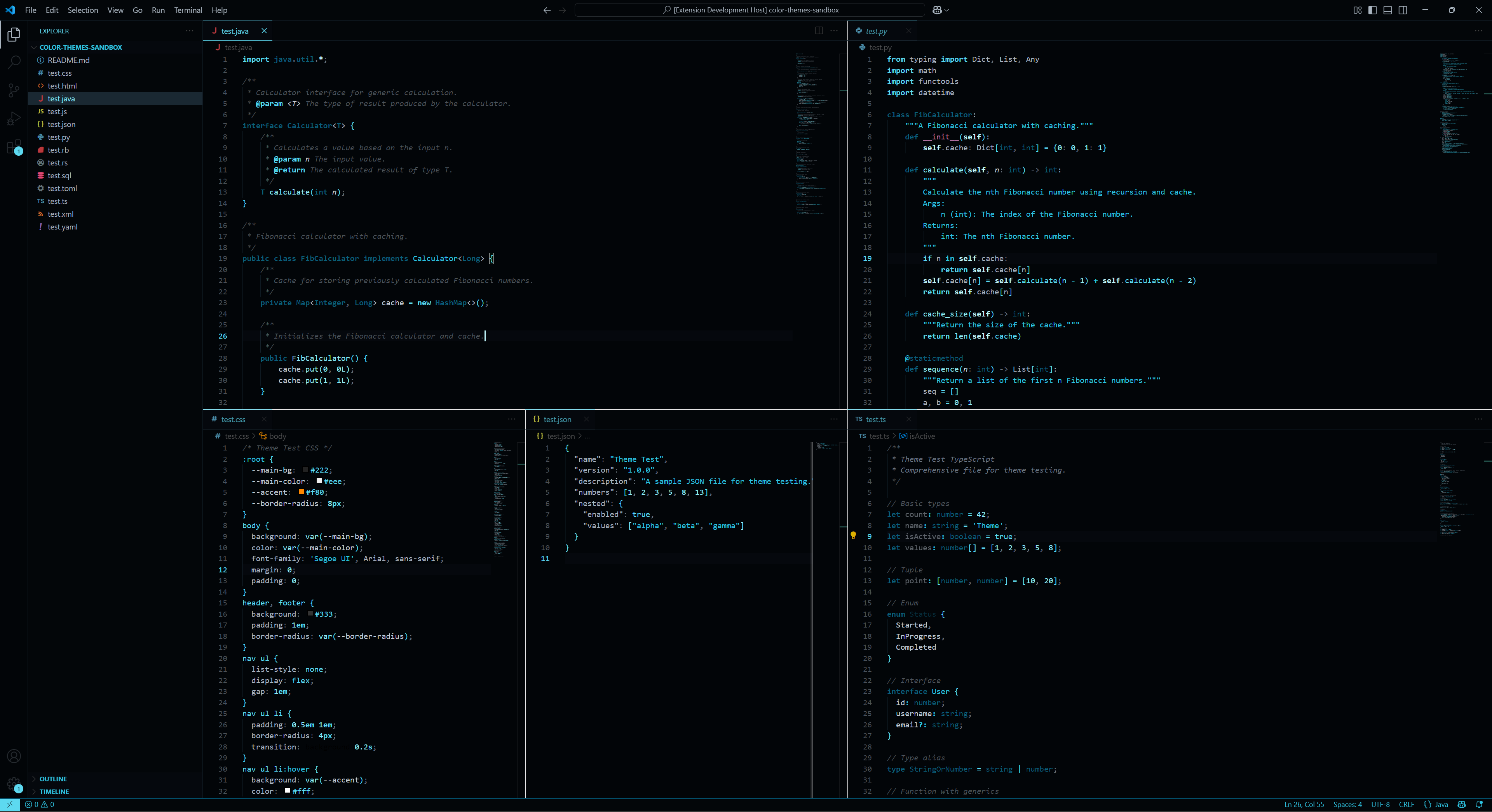The height and width of the screenshot is (812, 1492).
Task: Open the Source Control view
Action: click(14, 90)
